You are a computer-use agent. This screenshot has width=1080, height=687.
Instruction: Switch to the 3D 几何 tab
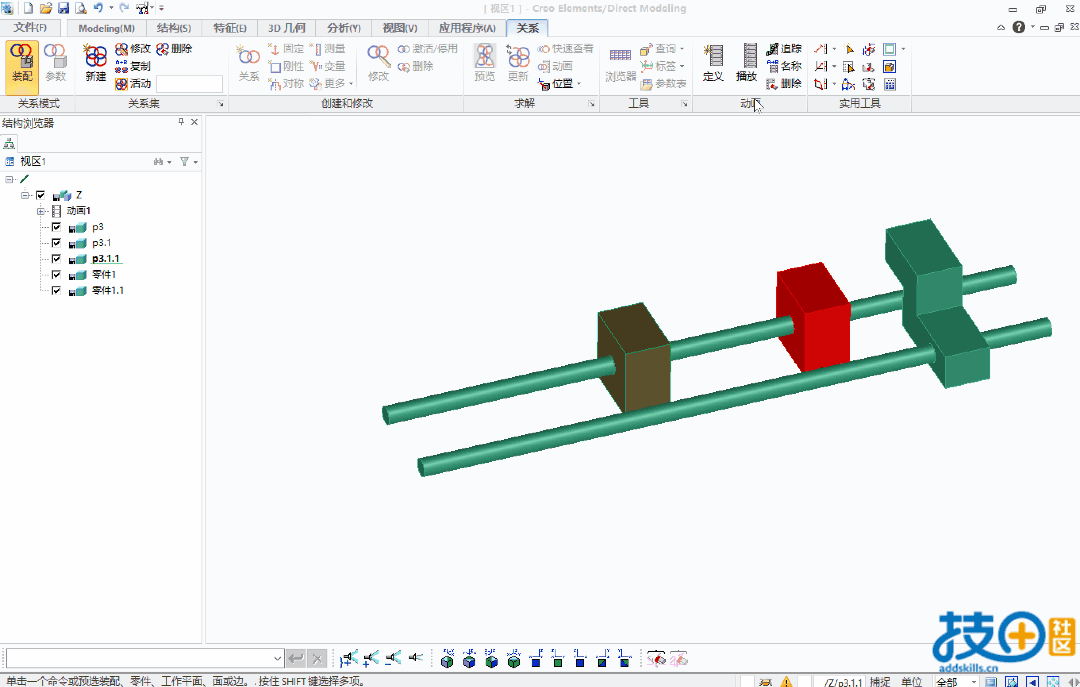tap(287, 28)
